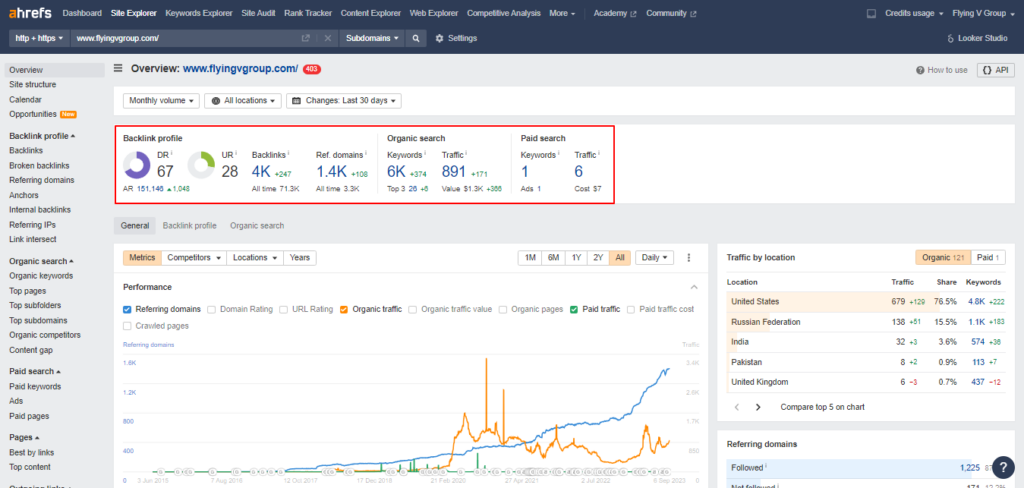Click the three-dot chart options icon
This screenshot has height=488, width=1024.
click(688, 257)
